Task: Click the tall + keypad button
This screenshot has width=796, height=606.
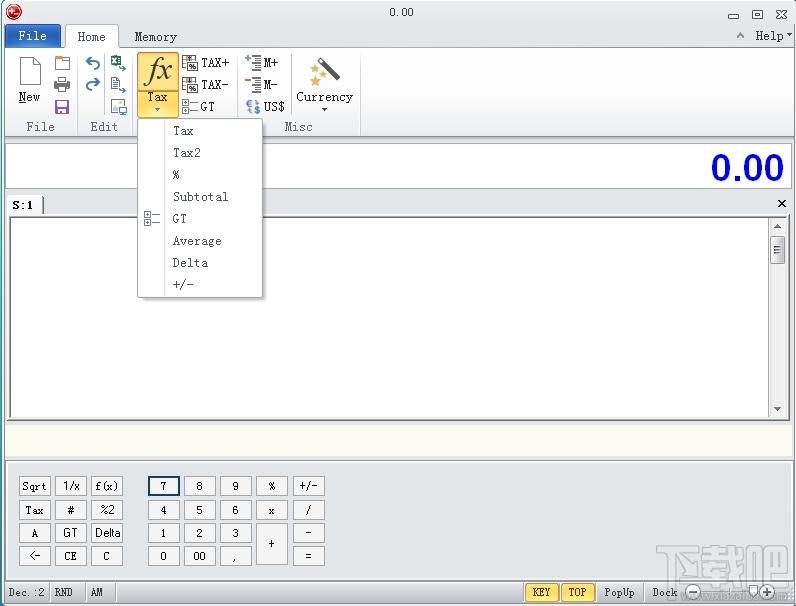Action: tap(272, 544)
